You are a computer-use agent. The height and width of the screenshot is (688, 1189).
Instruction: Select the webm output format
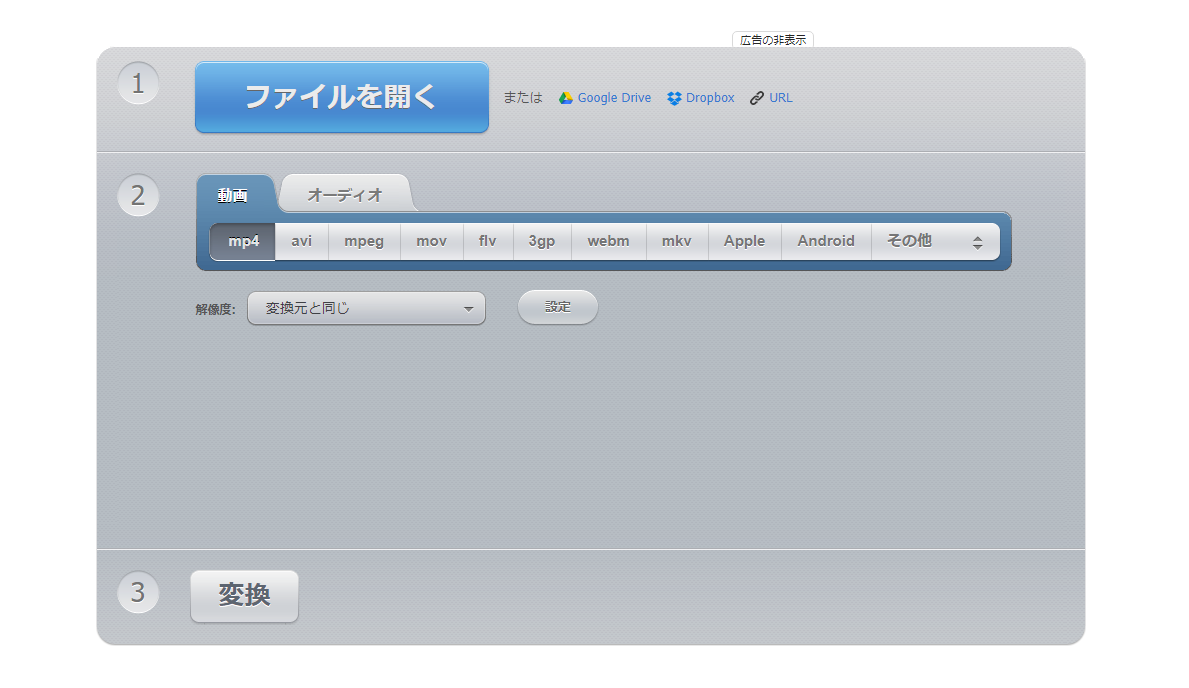pyautogui.click(x=608, y=241)
